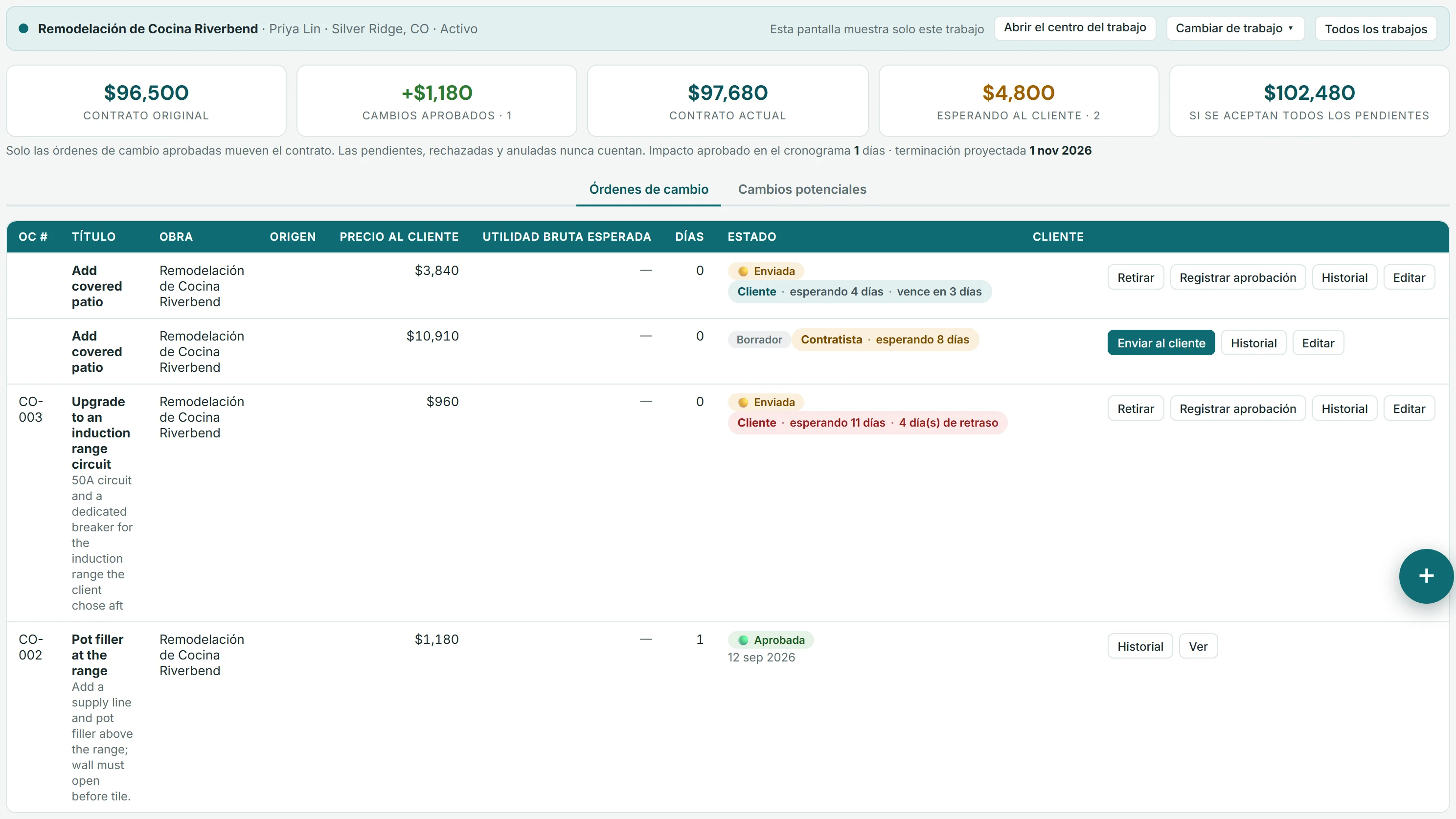This screenshot has height=819, width=1456.
Task: Click 'Upgrade to an induction range circuit' title
Action: (x=101, y=433)
